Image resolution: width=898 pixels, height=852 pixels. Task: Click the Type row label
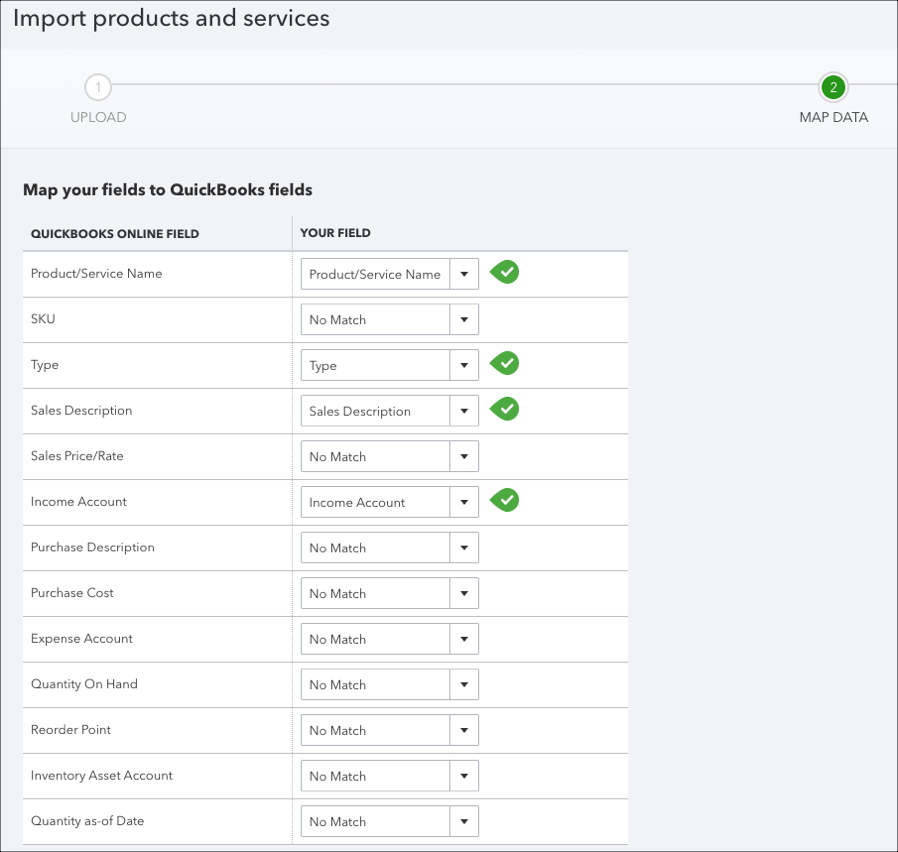coord(45,365)
